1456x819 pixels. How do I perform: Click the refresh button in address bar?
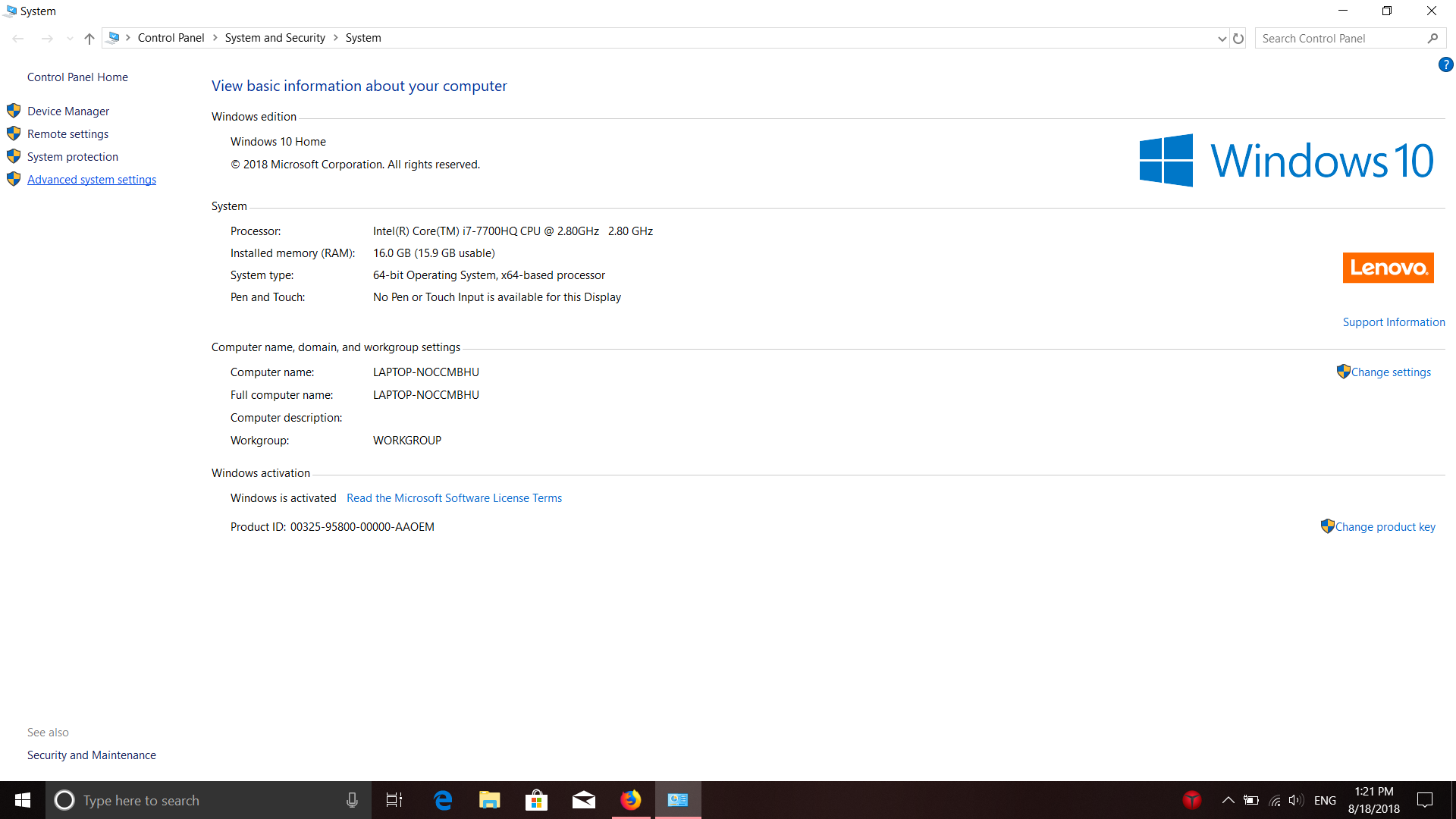1238,39
